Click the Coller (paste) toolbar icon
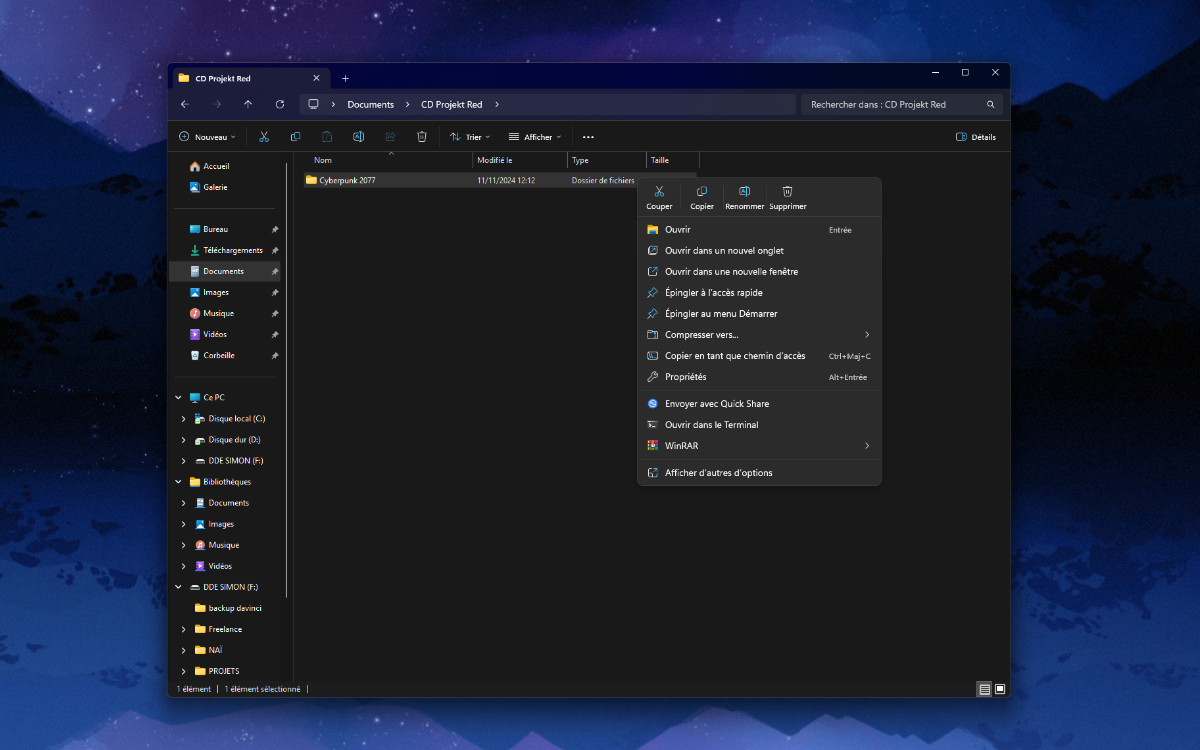Viewport: 1200px width, 750px height. pos(326,137)
